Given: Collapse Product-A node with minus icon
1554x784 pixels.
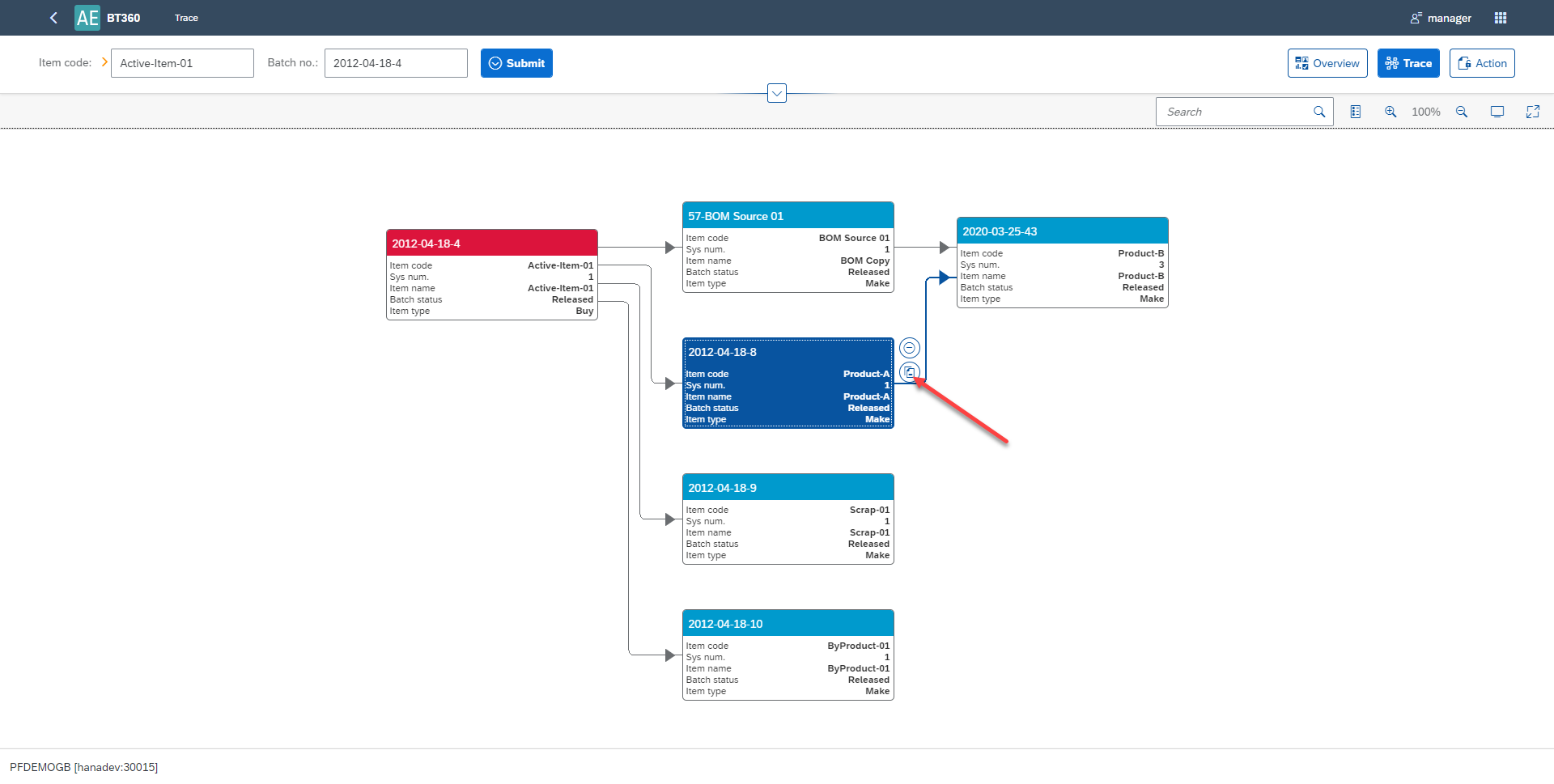Looking at the screenshot, I should [x=910, y=347].
